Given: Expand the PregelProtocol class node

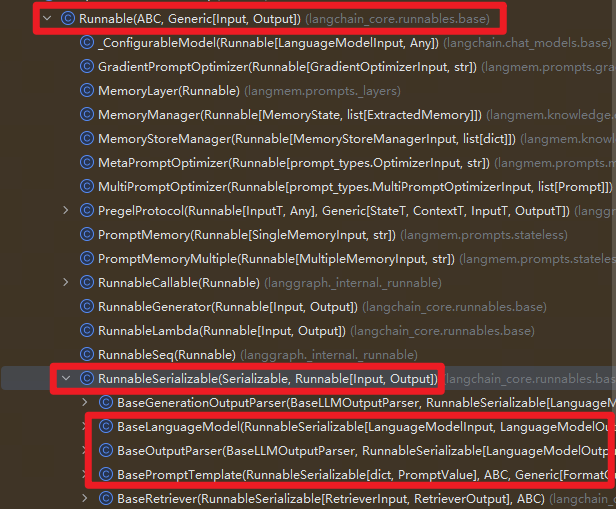Looking at the screenshot, I should coord(66,211).
